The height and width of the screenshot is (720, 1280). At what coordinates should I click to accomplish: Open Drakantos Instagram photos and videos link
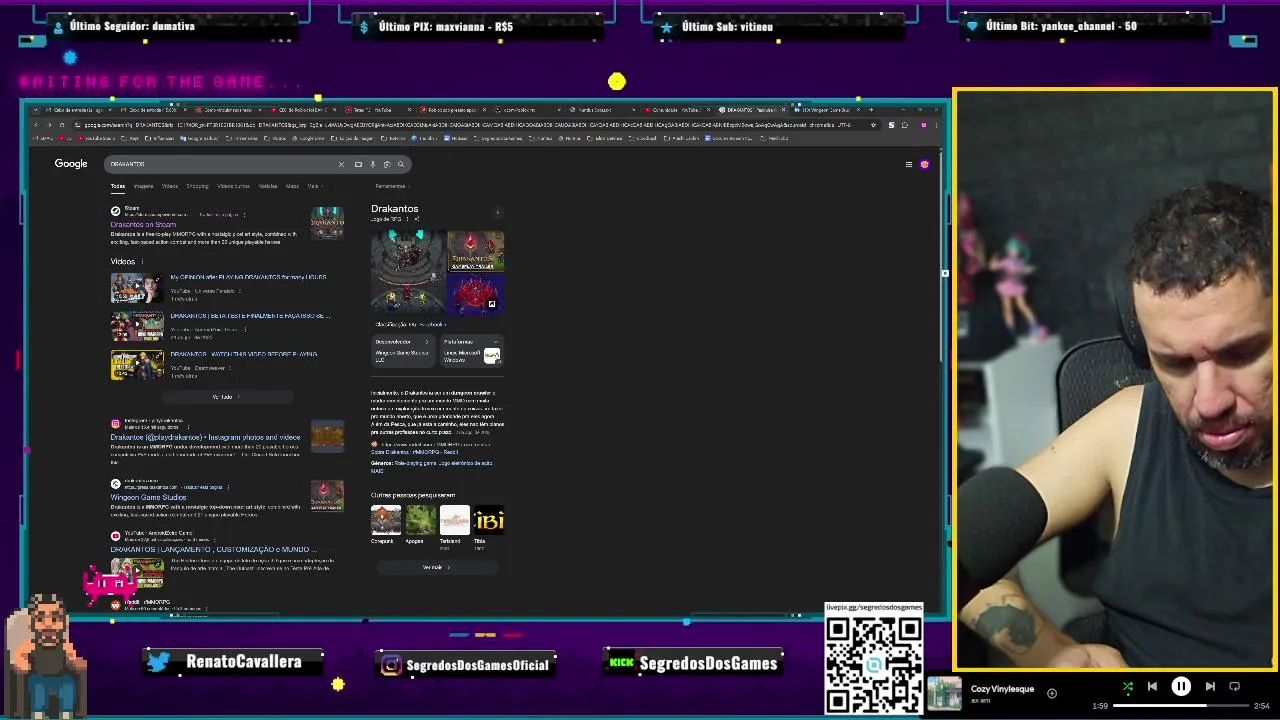click(205, 438)
